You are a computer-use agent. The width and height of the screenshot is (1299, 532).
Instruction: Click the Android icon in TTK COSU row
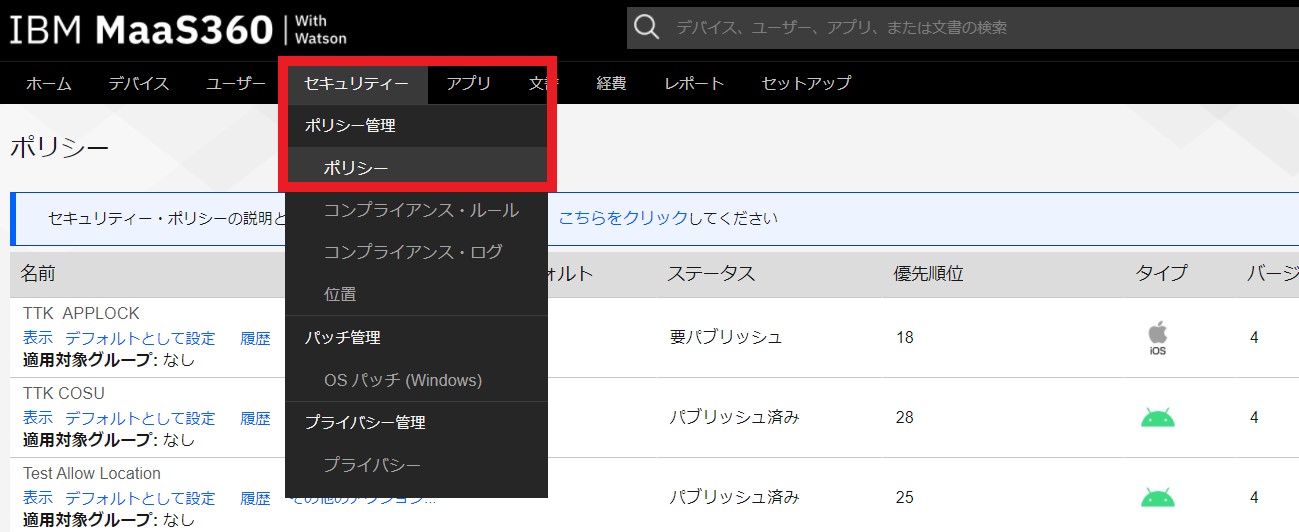(1157, 418)
